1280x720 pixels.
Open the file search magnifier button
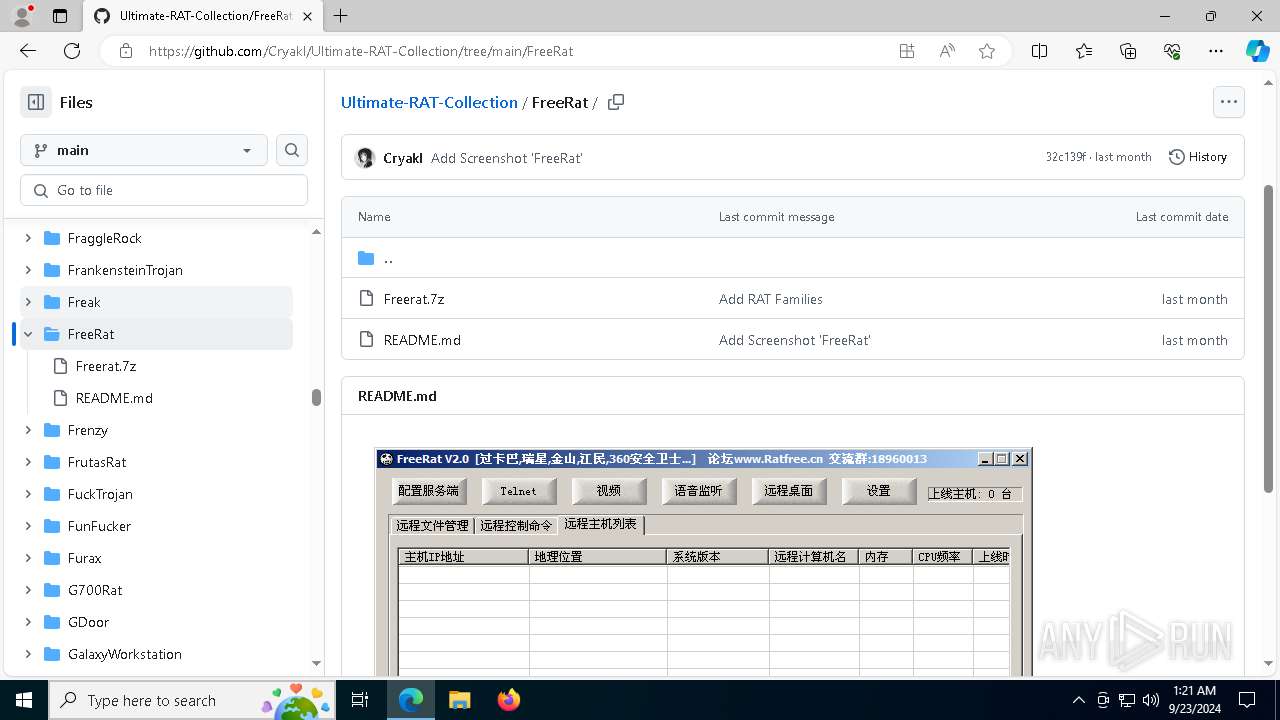tap(292, 150)
